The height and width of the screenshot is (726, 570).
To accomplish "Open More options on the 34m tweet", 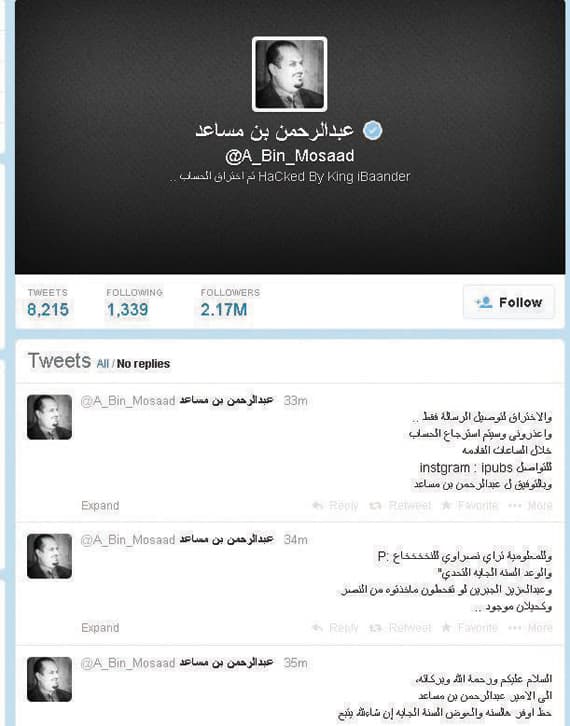I will tap(530, 628).
